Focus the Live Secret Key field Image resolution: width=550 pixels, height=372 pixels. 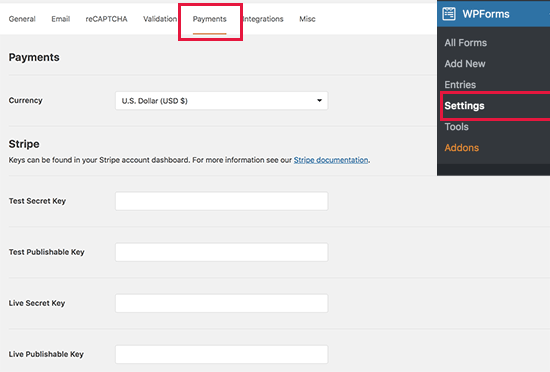(222, 303)
